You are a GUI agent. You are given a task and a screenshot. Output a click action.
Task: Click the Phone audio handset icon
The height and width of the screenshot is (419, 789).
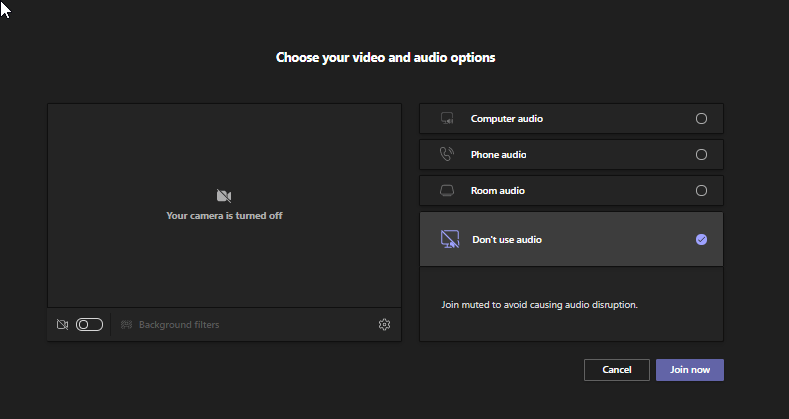tap(447, 155)
